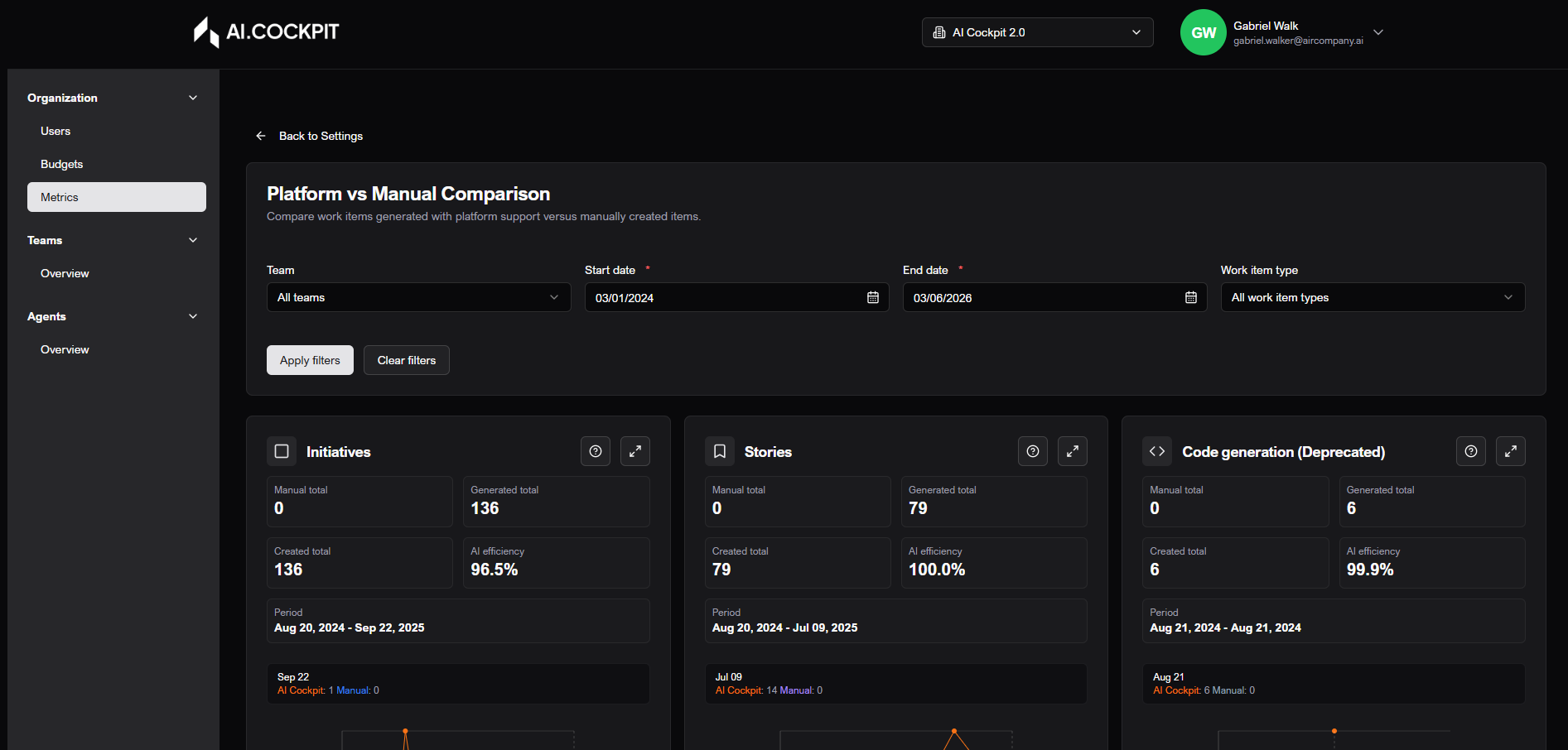
Task: Expand Code generation card to fullscreen
Action: pos(1510,451)
